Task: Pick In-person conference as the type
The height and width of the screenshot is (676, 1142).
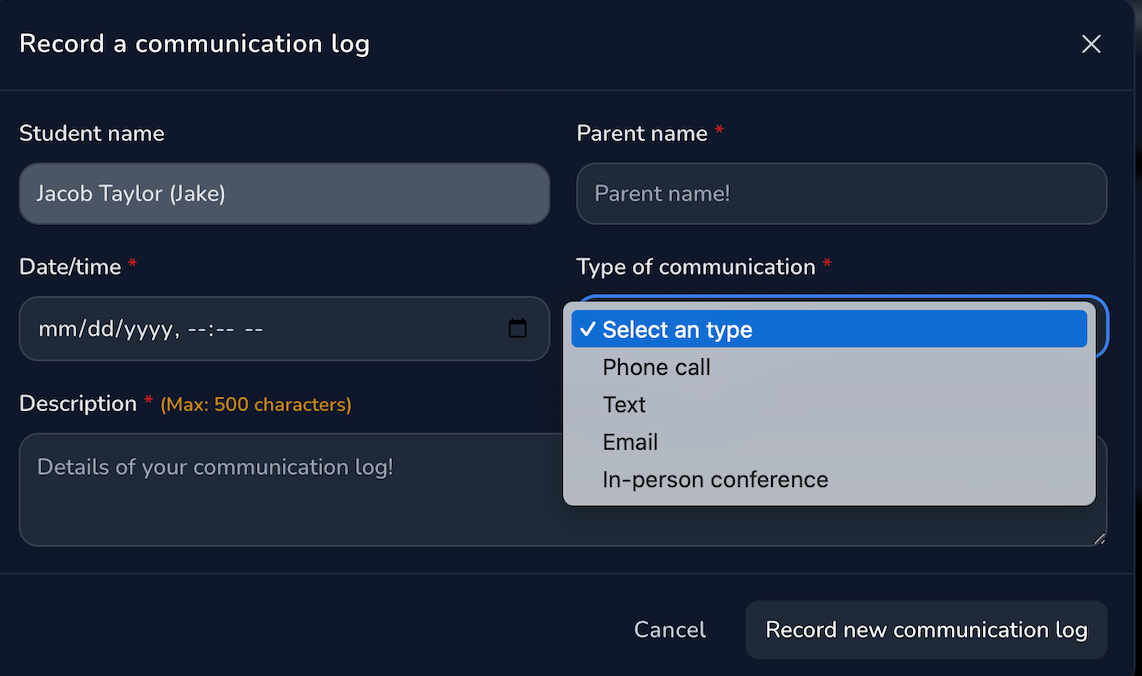Action: point(715,479)
